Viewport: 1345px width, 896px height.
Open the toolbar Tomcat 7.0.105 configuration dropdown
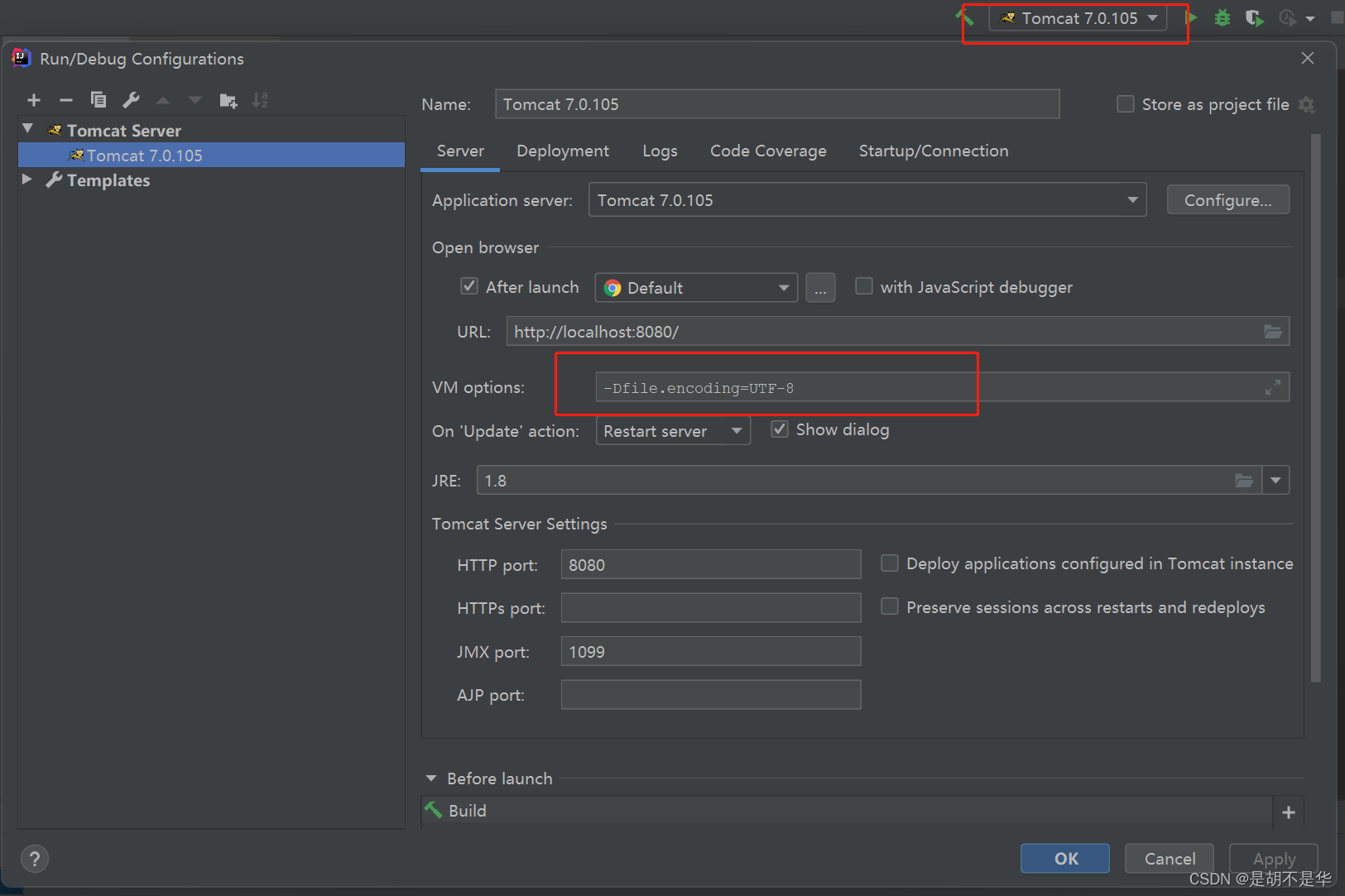coord(1078,18)
